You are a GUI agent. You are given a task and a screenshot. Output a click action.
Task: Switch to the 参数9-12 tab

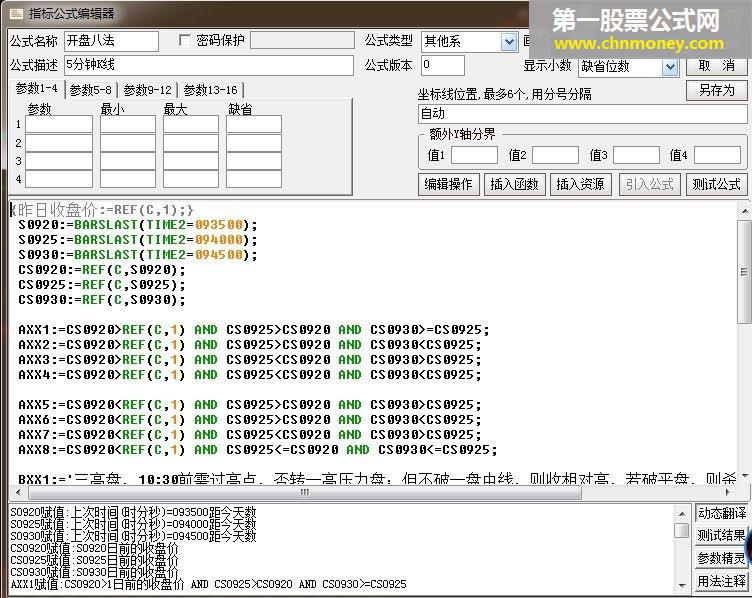point(147,90)
